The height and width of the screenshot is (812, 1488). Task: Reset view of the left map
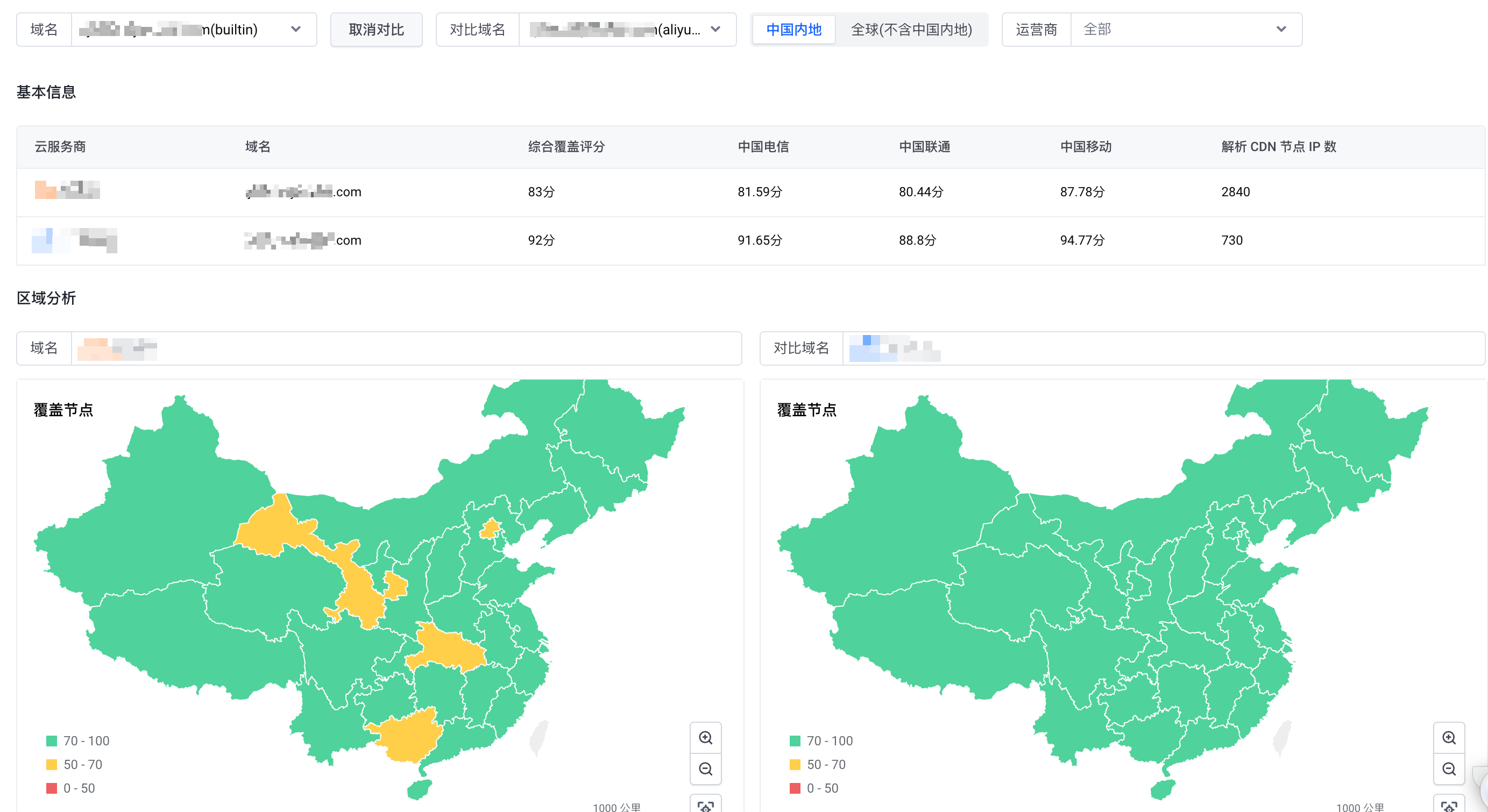[705, 806]
